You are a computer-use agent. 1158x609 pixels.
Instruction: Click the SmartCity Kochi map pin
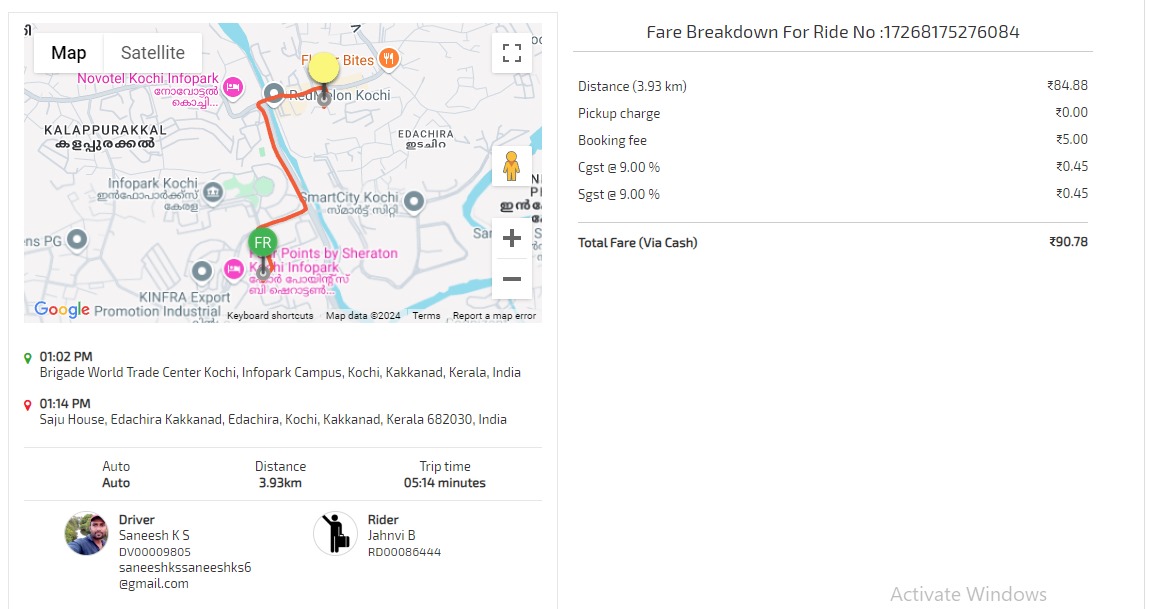point(414,202)
